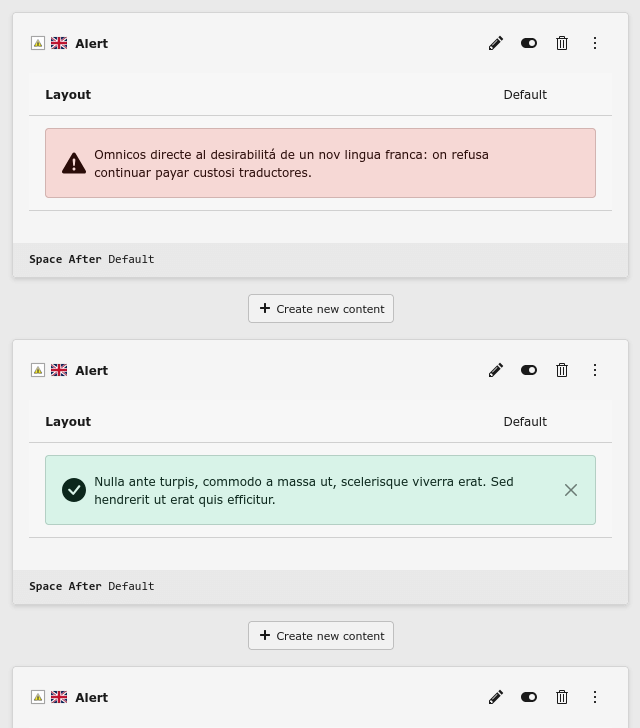The image size is (640, 728).
Task: Edit the first Alert element with the pencil icon
Action: tap(496, 43)
